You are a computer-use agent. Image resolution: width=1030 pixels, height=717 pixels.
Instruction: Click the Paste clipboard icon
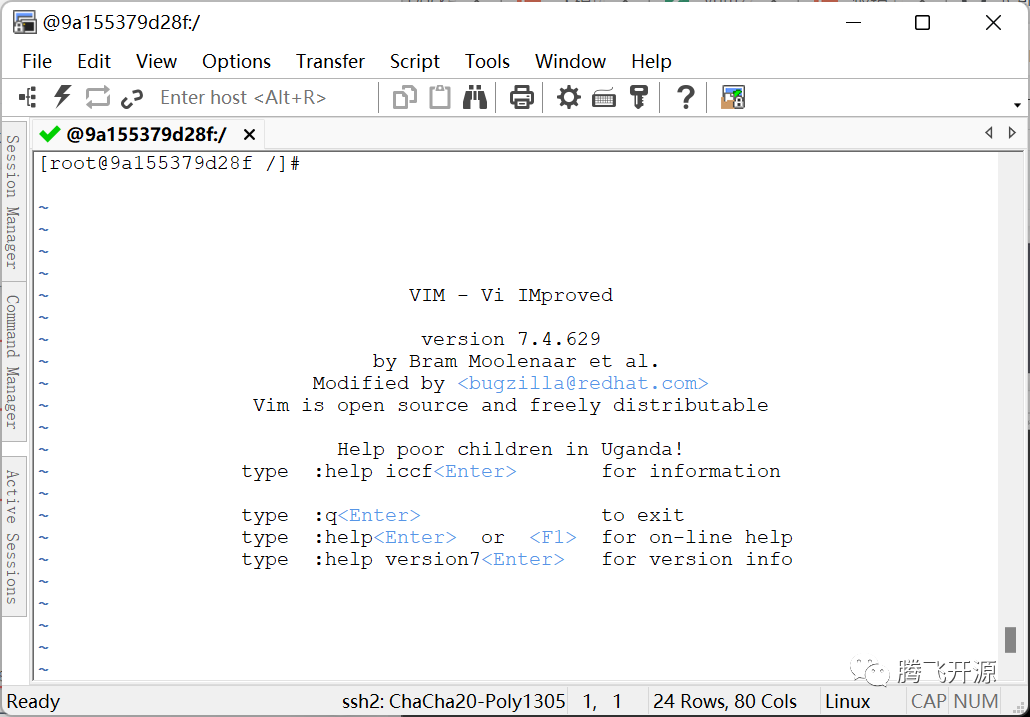(440, 97)
